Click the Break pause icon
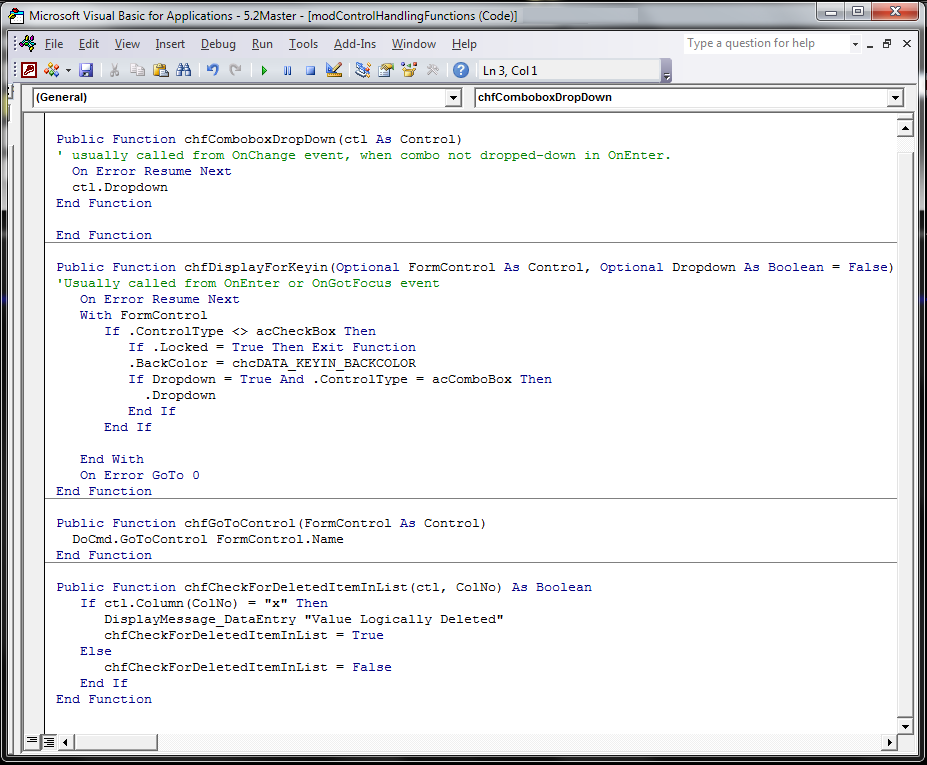Screen dimensions: 927x765 pos(287,70)
